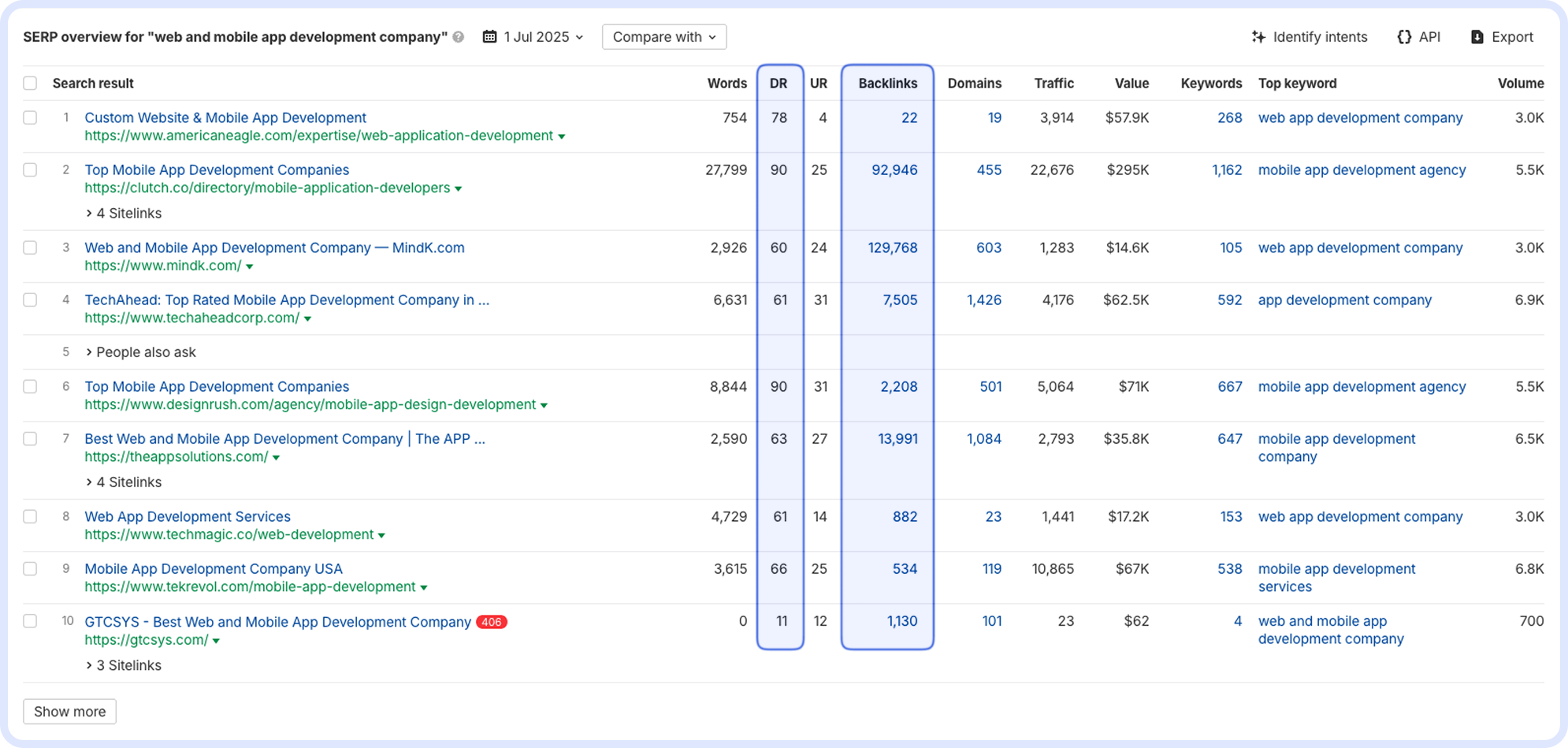The height and width of the screenshot is (748, 1568).
Task: Click the 268 keywords link for americaneagle
Action: (1229, 117)
